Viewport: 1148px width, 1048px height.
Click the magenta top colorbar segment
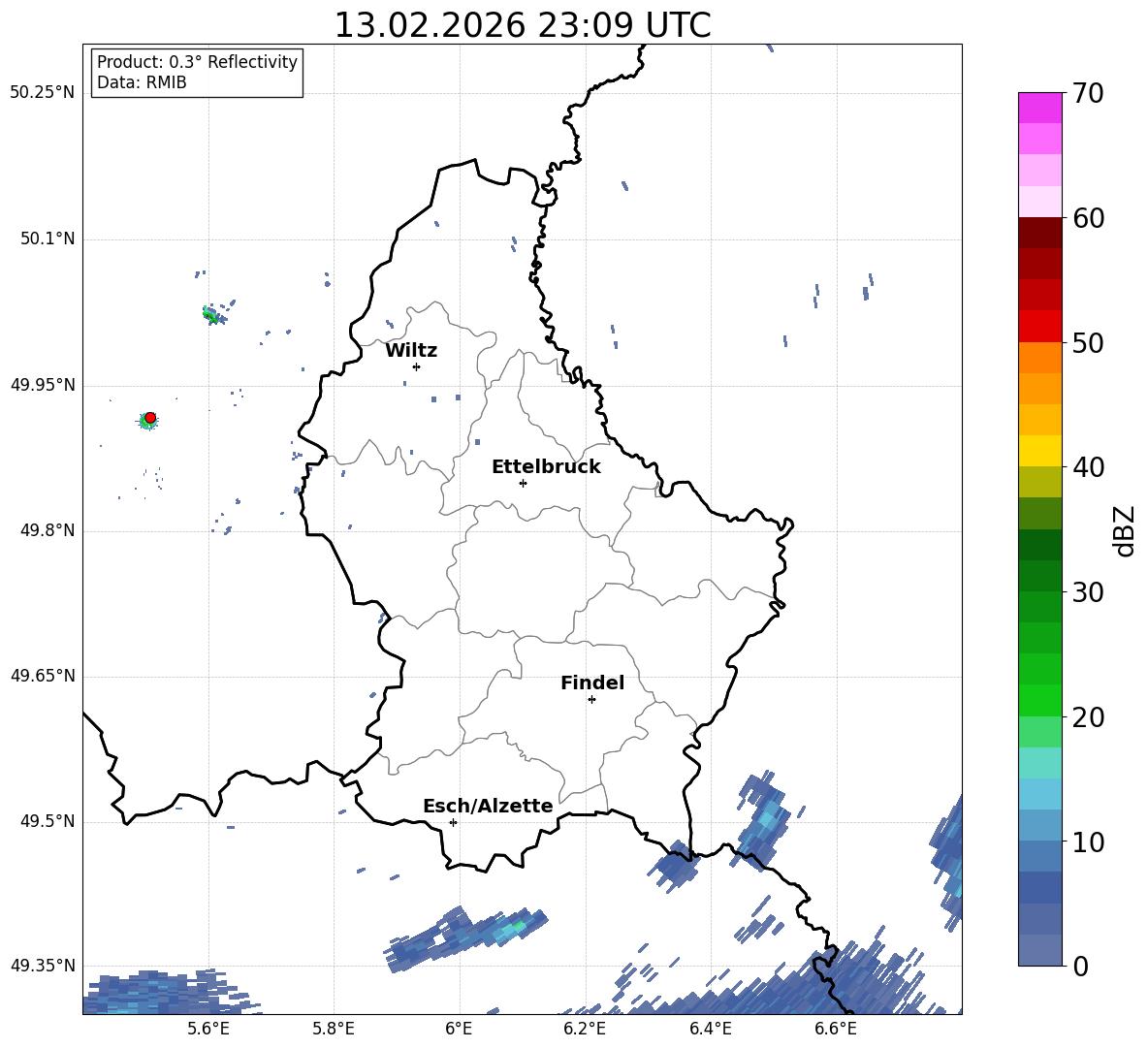1039,108
